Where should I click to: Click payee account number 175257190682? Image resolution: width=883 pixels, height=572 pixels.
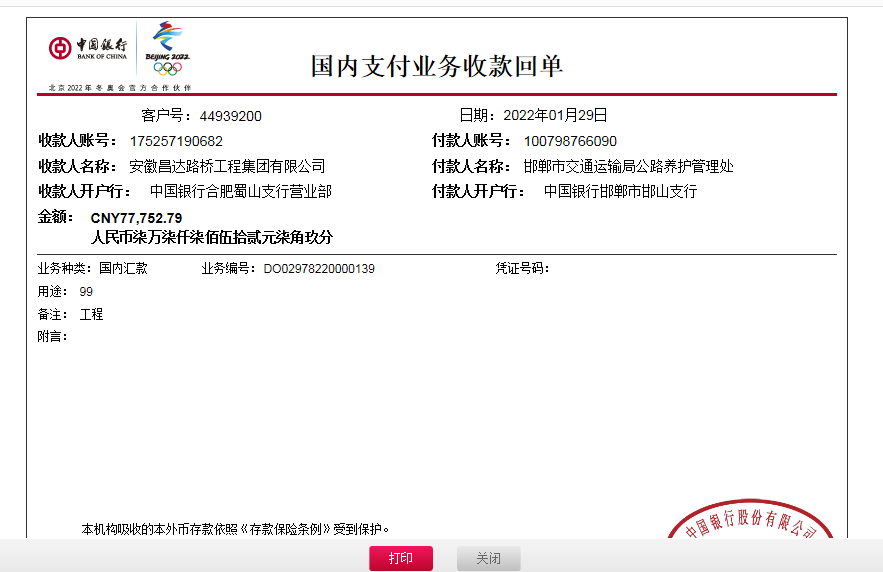coord(176,141)
